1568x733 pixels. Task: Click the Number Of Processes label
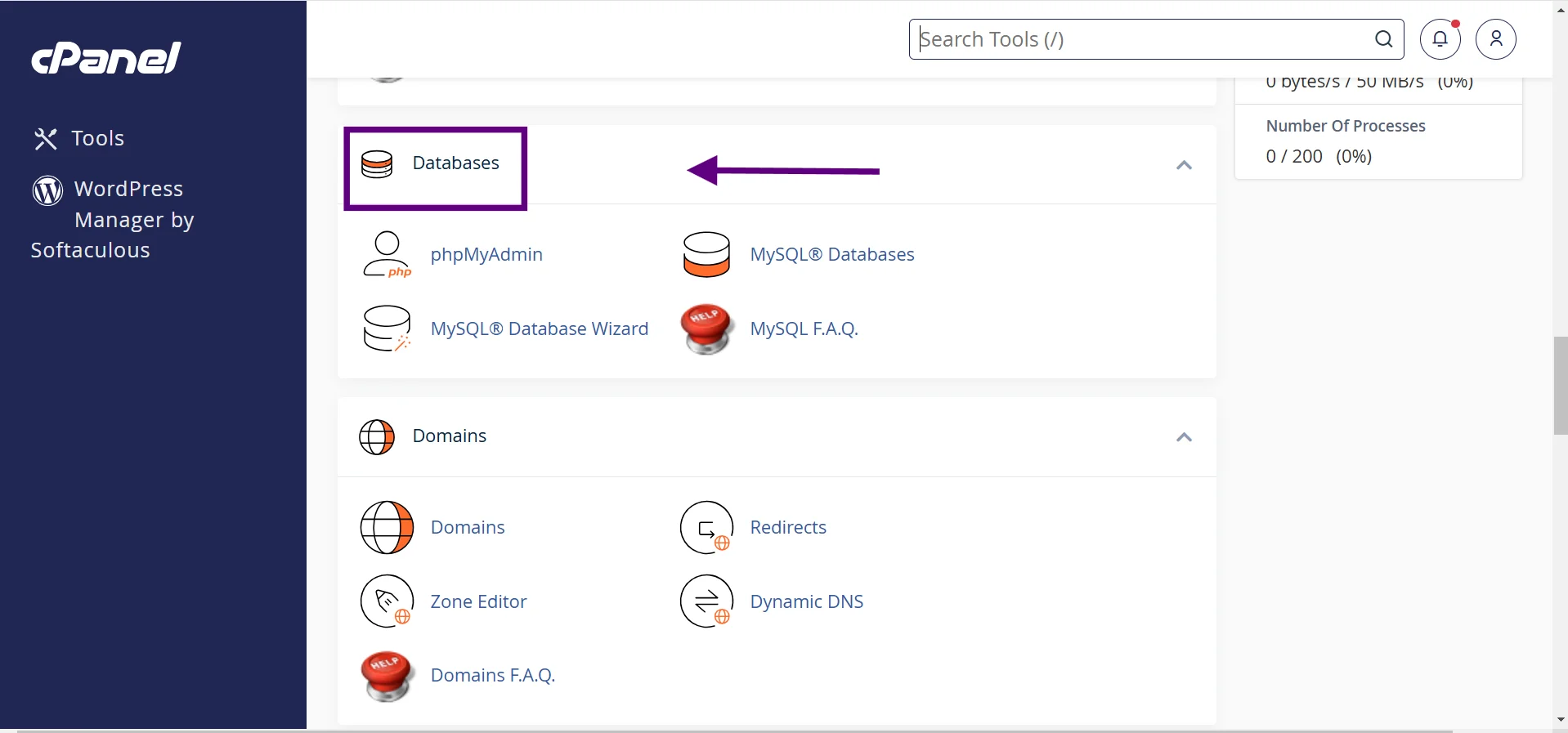1346,126
